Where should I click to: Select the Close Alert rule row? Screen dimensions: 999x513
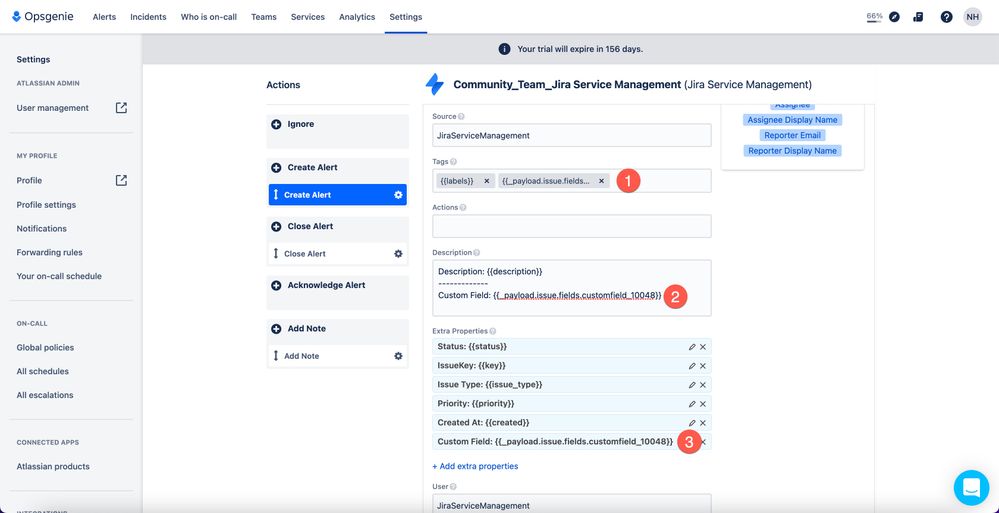[338, 254]
